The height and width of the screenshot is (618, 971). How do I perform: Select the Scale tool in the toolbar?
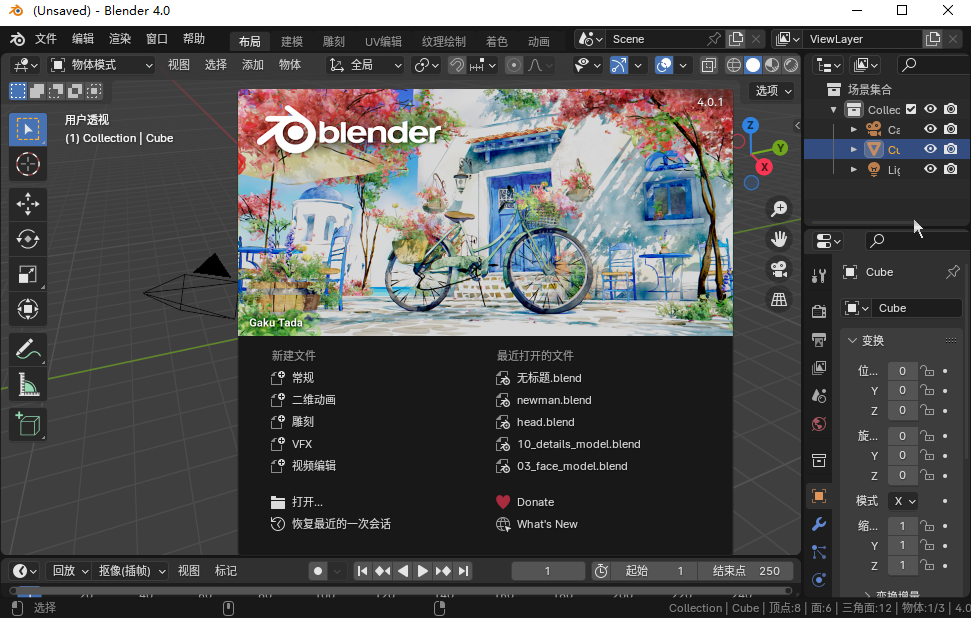coord(28,274)
